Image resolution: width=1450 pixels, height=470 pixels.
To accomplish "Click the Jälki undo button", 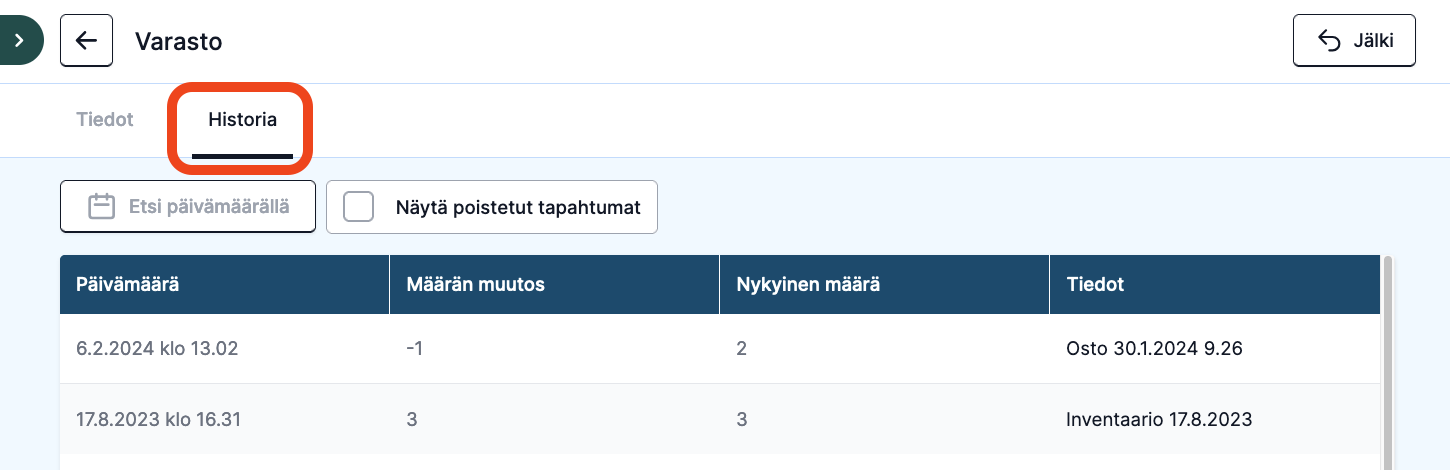I will click(1354, 41).
